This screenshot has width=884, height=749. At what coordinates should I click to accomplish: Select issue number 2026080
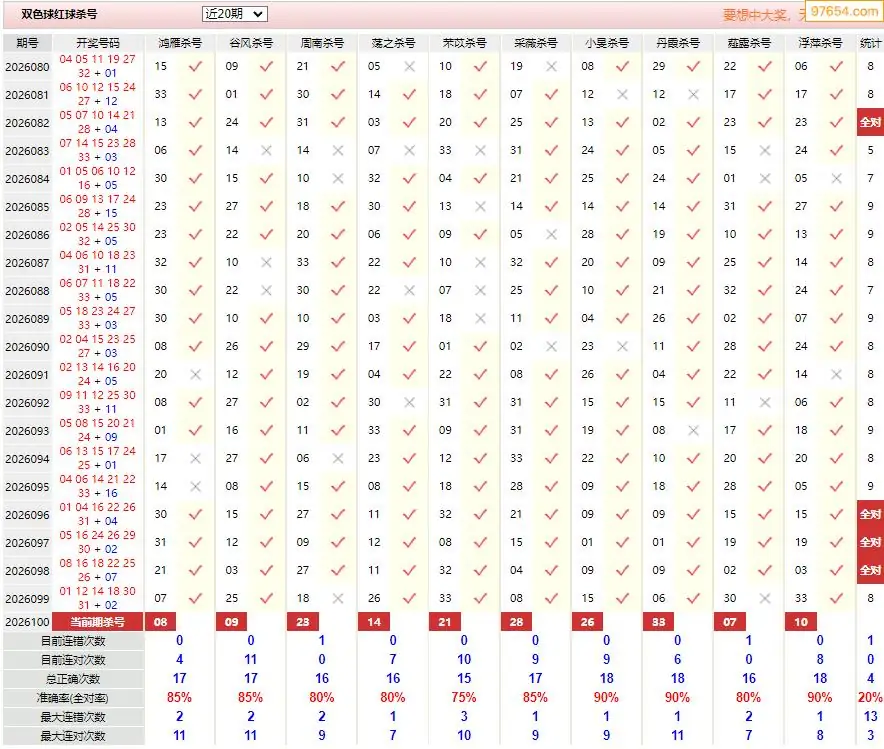(x=28, y=67)
